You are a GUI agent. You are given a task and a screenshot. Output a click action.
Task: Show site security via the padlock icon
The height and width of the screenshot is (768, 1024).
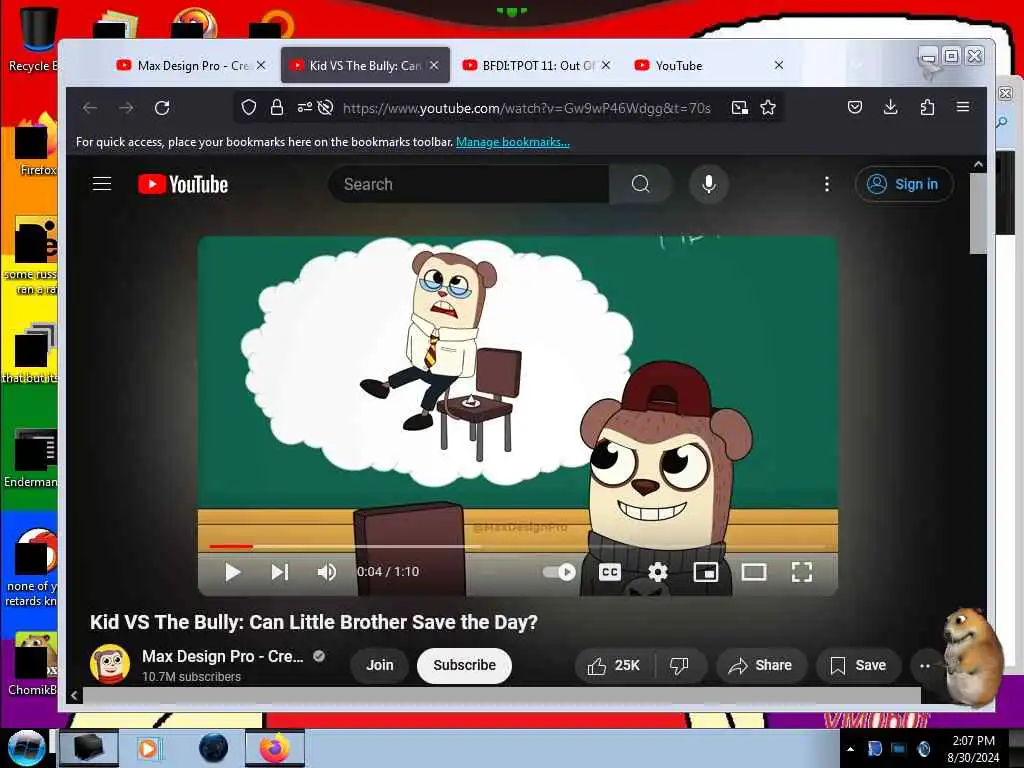coord(277,108)
